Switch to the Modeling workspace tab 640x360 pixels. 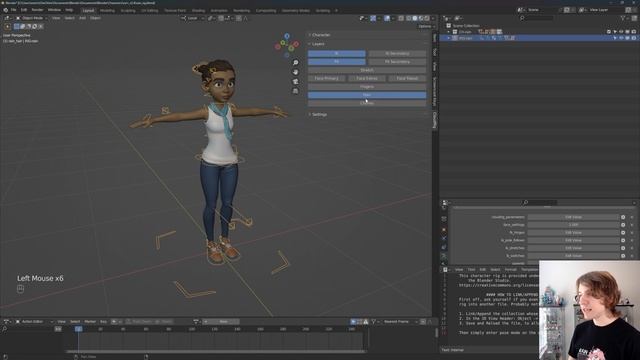[x=107, y=10]
